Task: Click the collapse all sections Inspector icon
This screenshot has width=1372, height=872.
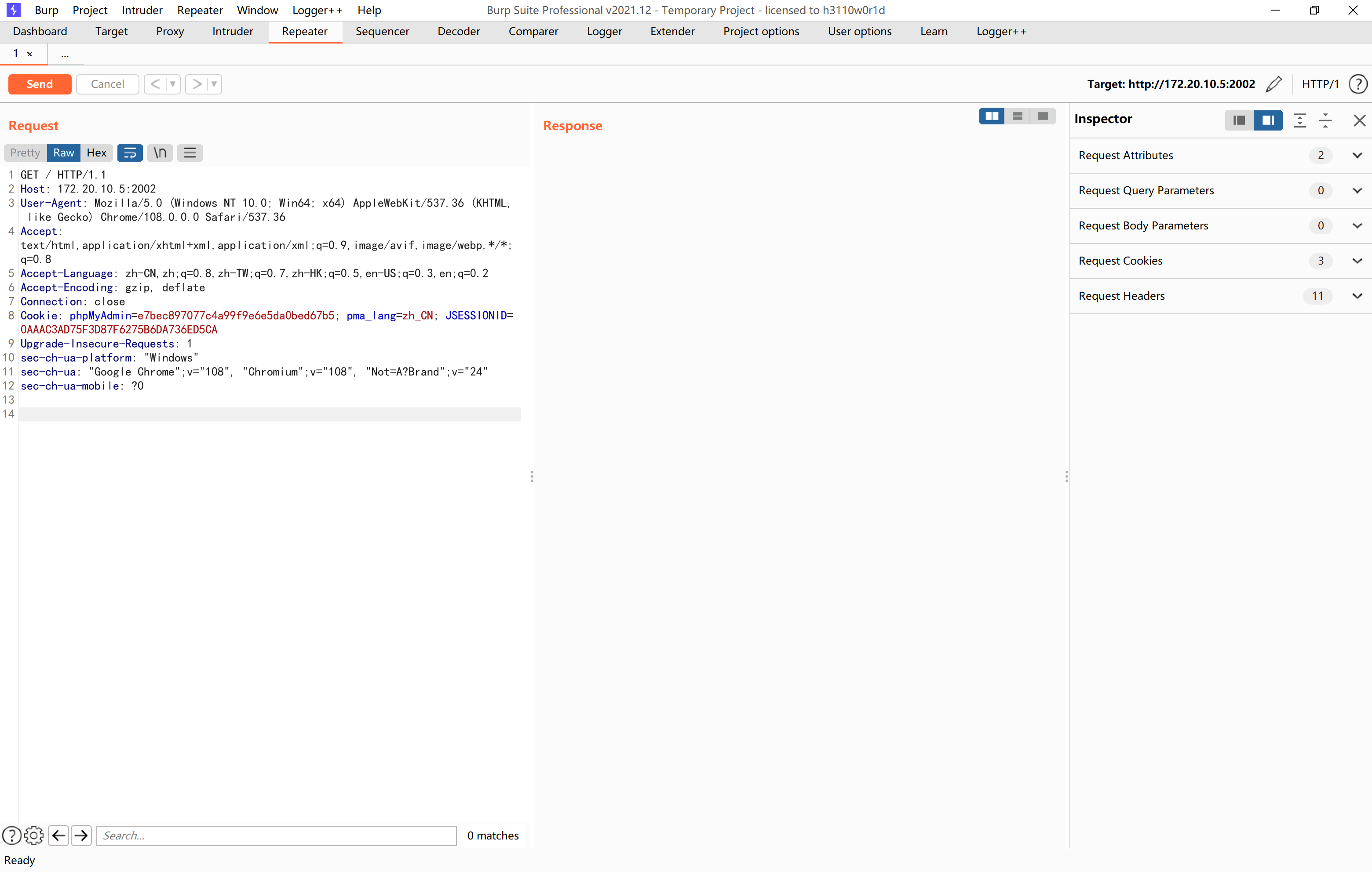Action: (1325, 120)
